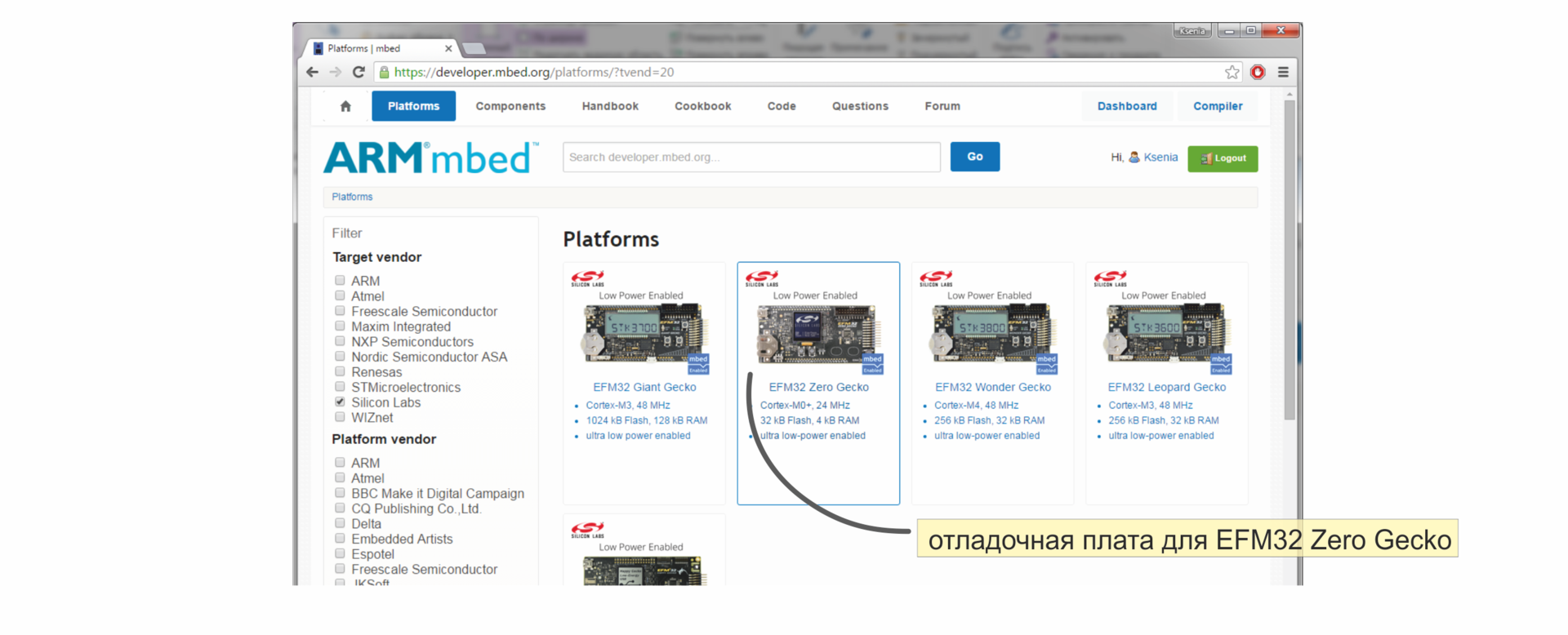The width and height of the screenshot is (1568, 635).
Task: Open the Questions nav tab
Action: click(x=860, y=106)
